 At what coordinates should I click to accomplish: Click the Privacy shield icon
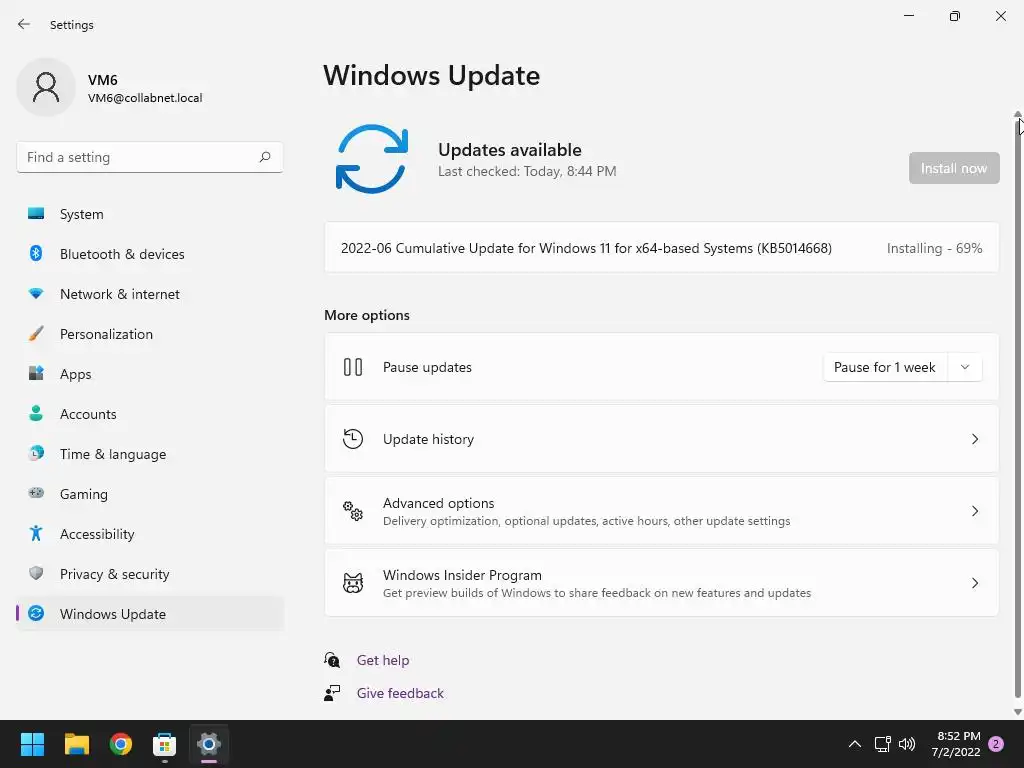point(36,573)
